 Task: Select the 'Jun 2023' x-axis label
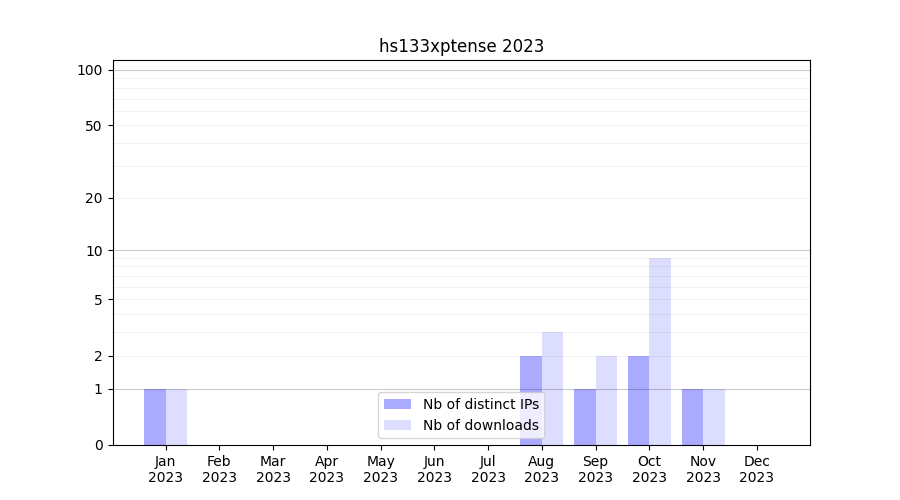point(434,469)
